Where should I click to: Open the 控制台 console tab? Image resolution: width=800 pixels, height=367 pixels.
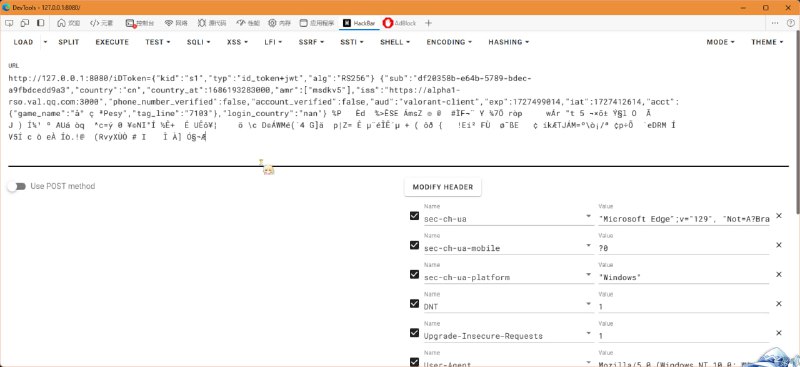tap(140, 23)
